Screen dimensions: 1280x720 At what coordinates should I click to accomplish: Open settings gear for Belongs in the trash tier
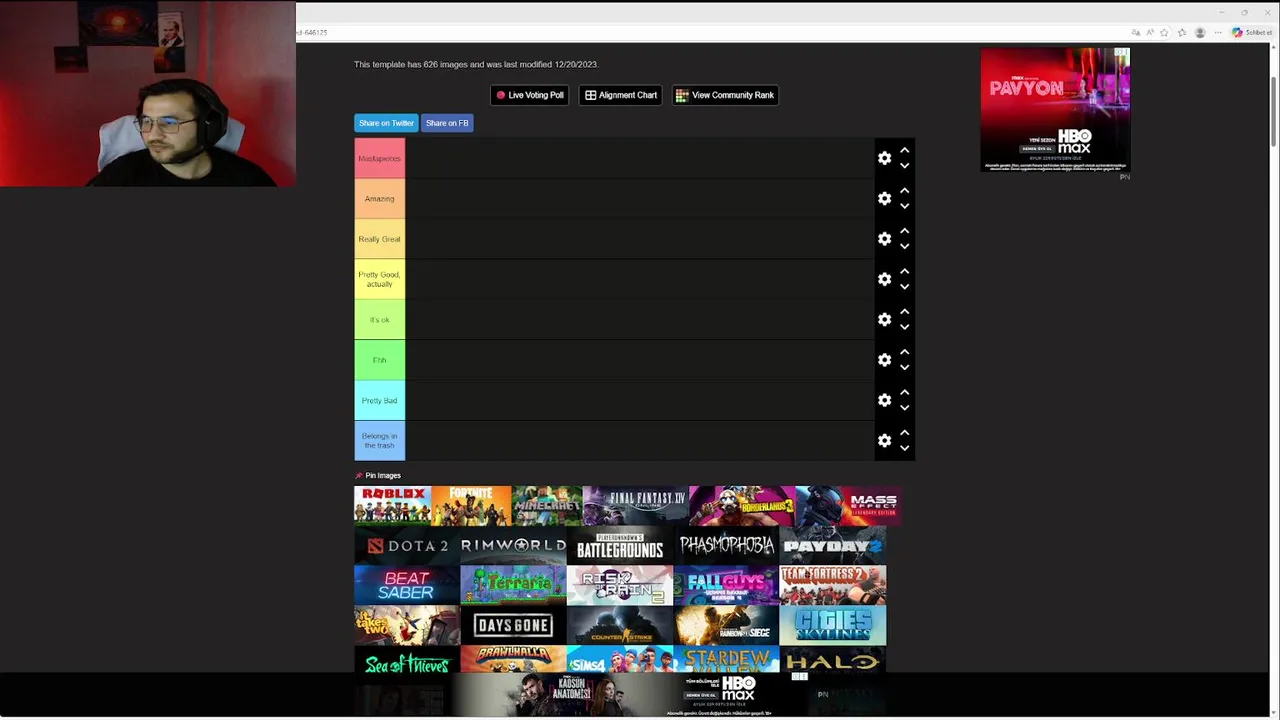(x=884, y=441)
